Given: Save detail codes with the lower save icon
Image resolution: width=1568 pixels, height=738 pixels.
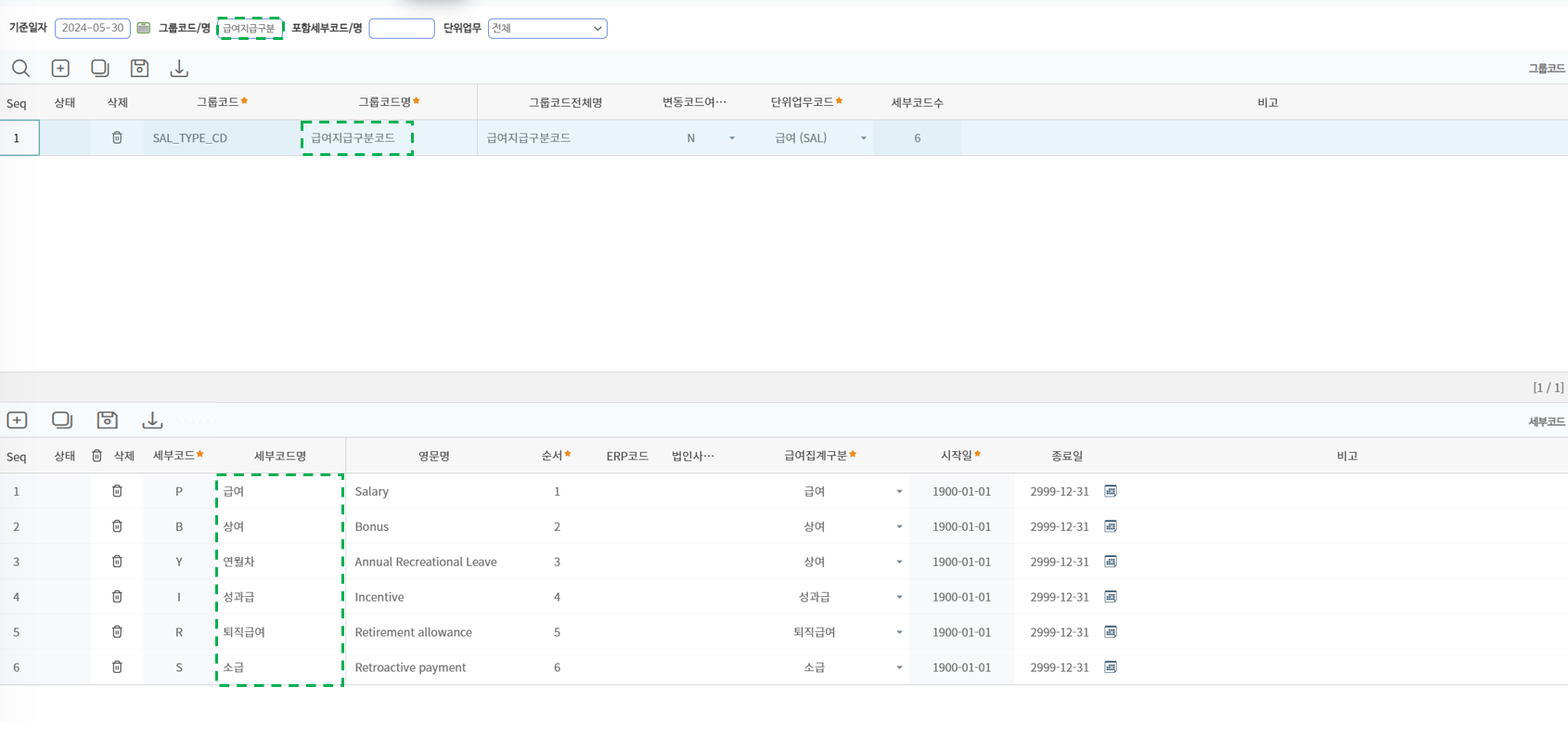Looking at the screenshot, I should coord(108,420).
